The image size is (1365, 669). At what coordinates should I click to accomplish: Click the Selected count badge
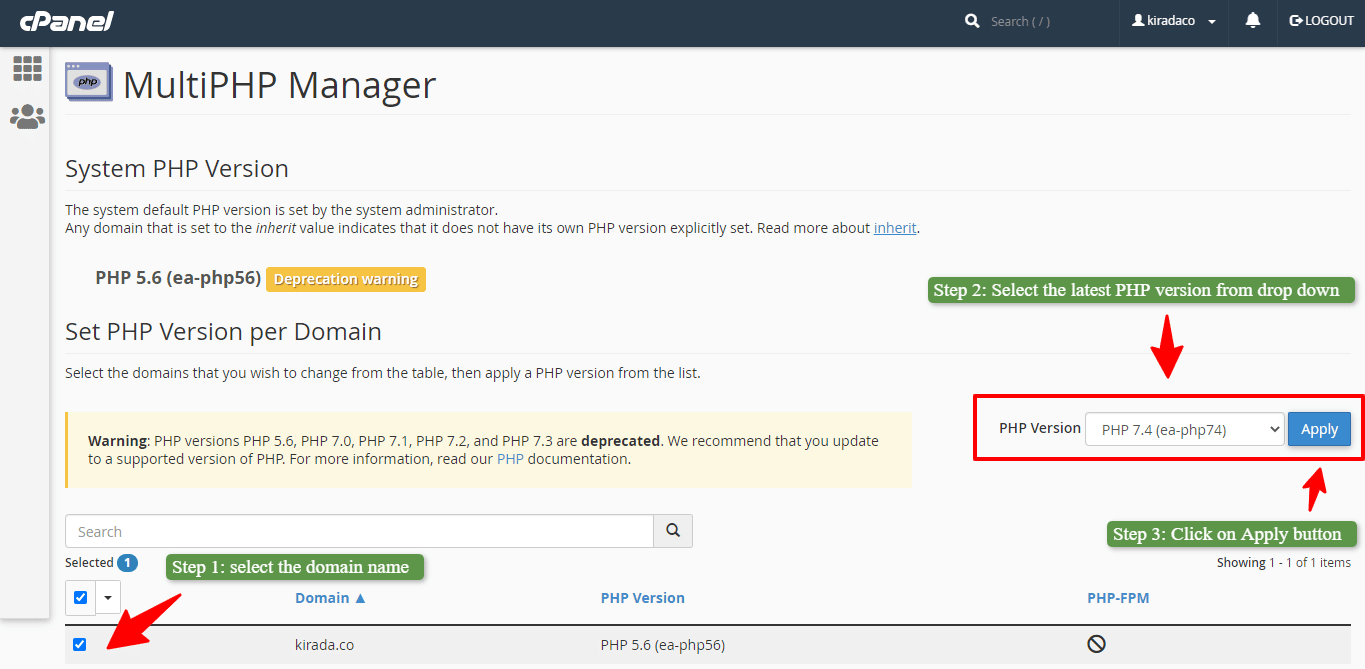click(x=127, y=563)
